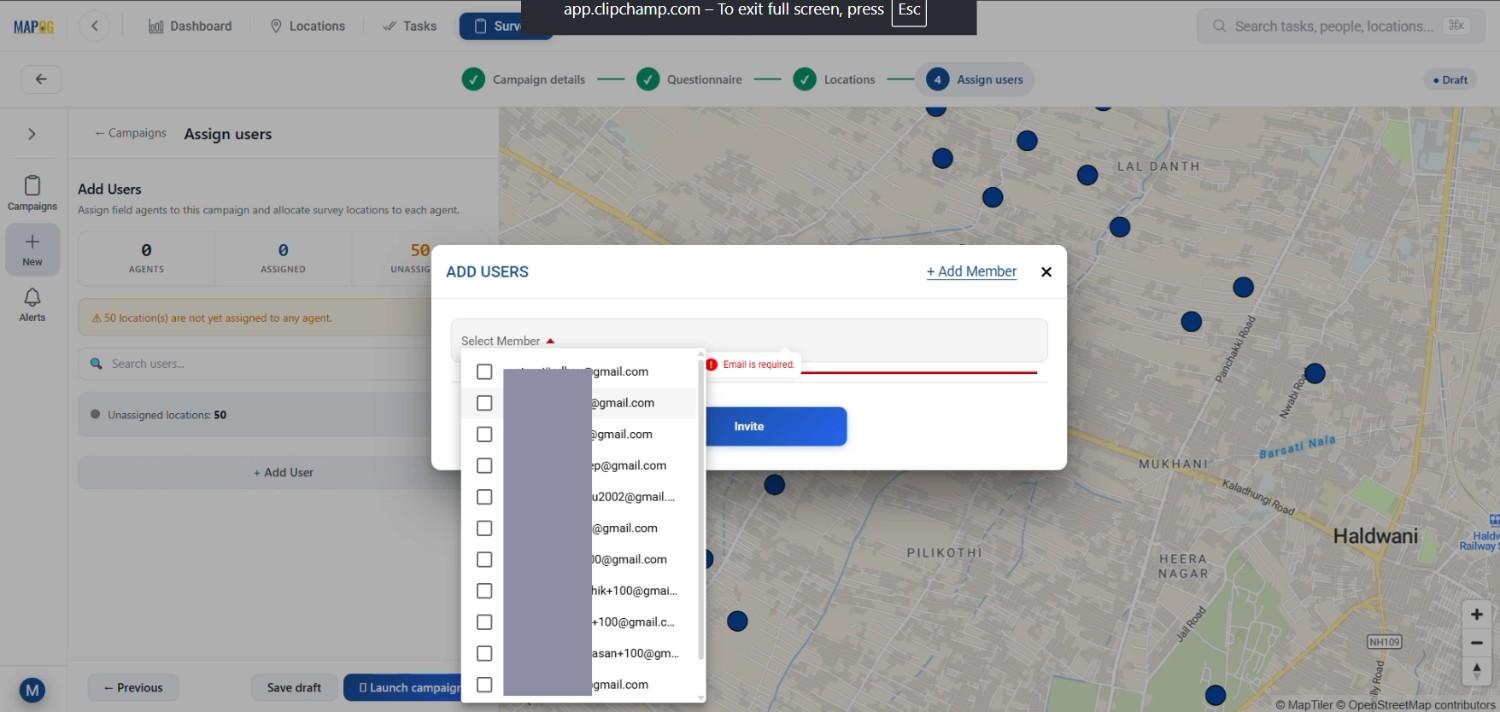Go to the Locations page
Screen dimensions: 1500x712
pos(307,26)
